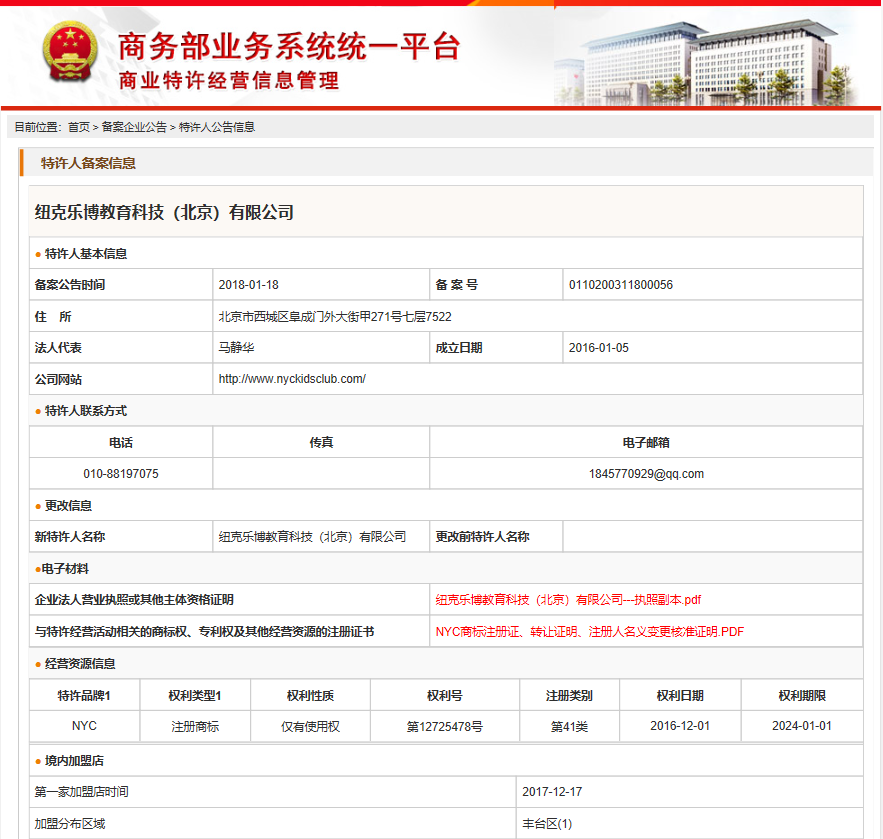Open the 首页 breadcrumb link
This screenshot has width=883, height=839.
click(79, 127)
